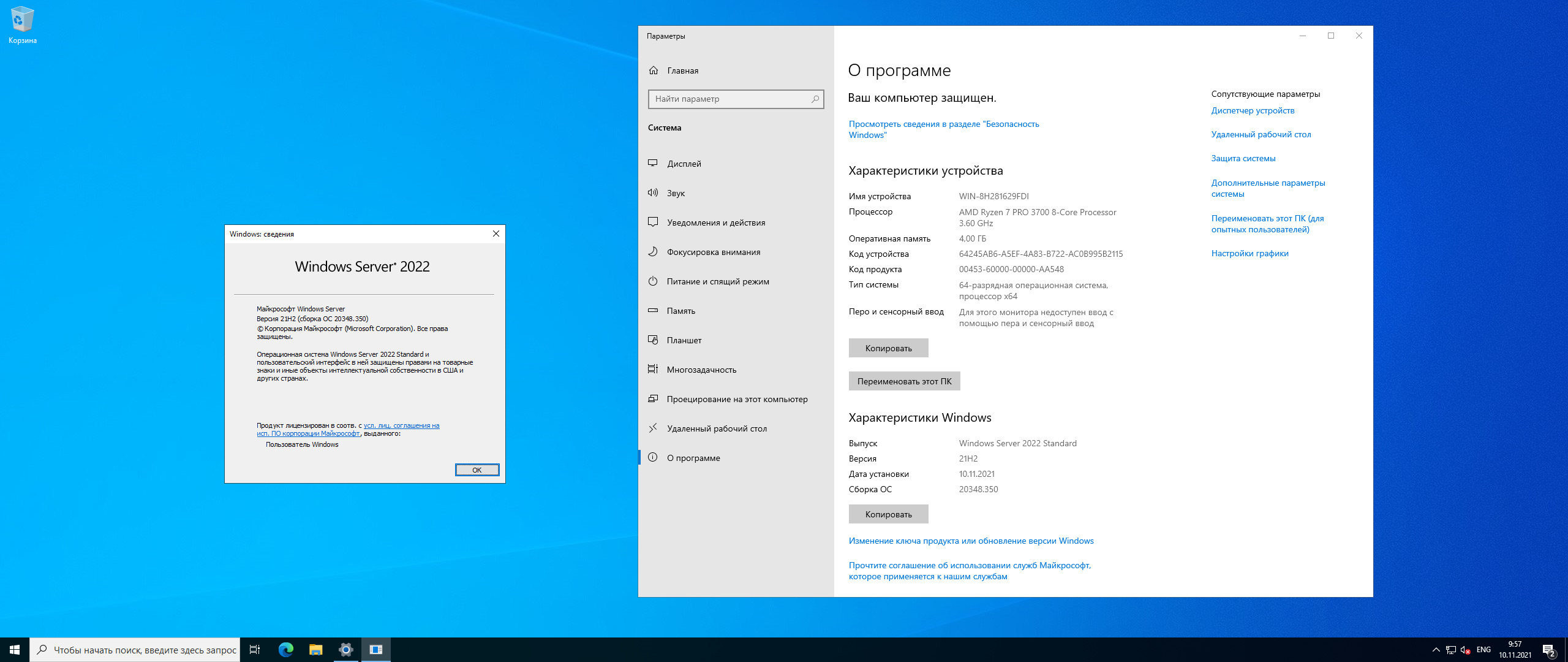Click the Звук speaker icon in sidebar
1568x662 pixels.
[x=653, y=192]
